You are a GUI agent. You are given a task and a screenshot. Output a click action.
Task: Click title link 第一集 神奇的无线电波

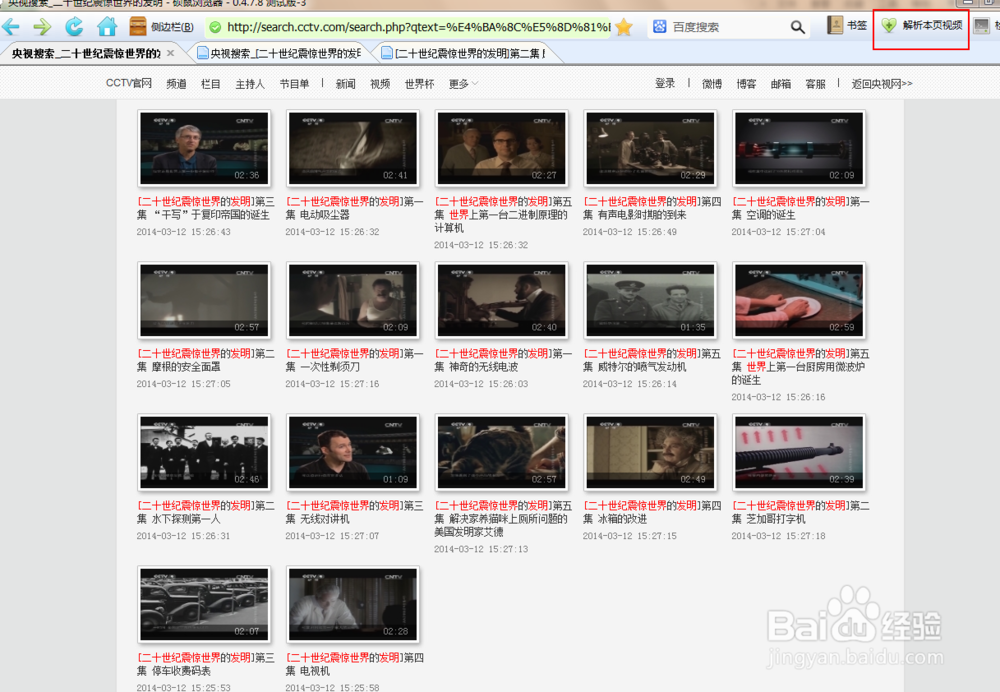(x=503, y=360)
